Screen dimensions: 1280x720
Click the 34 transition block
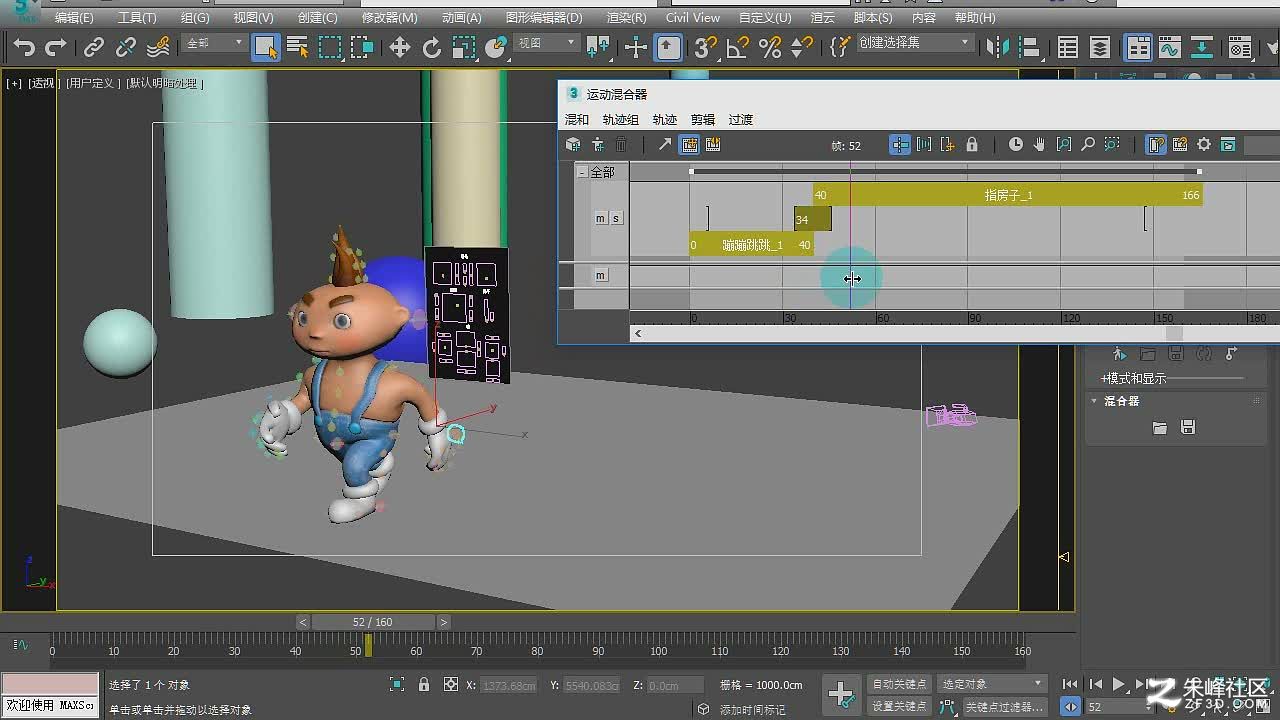click(812, 219)
